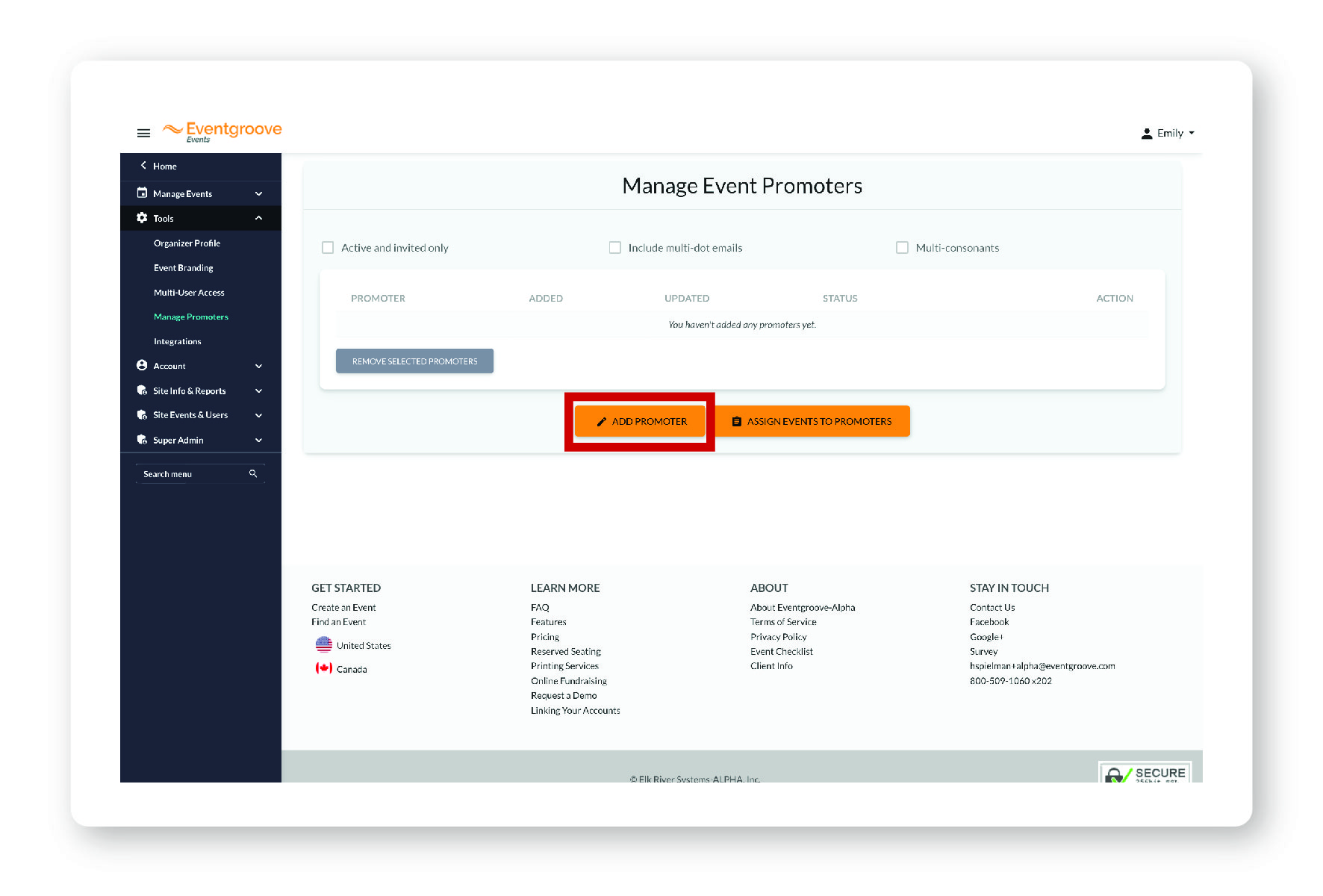Toggle the Multi-consonants checkbox
This screenshot has height=896, width=1323.
(x=902, y=247)
